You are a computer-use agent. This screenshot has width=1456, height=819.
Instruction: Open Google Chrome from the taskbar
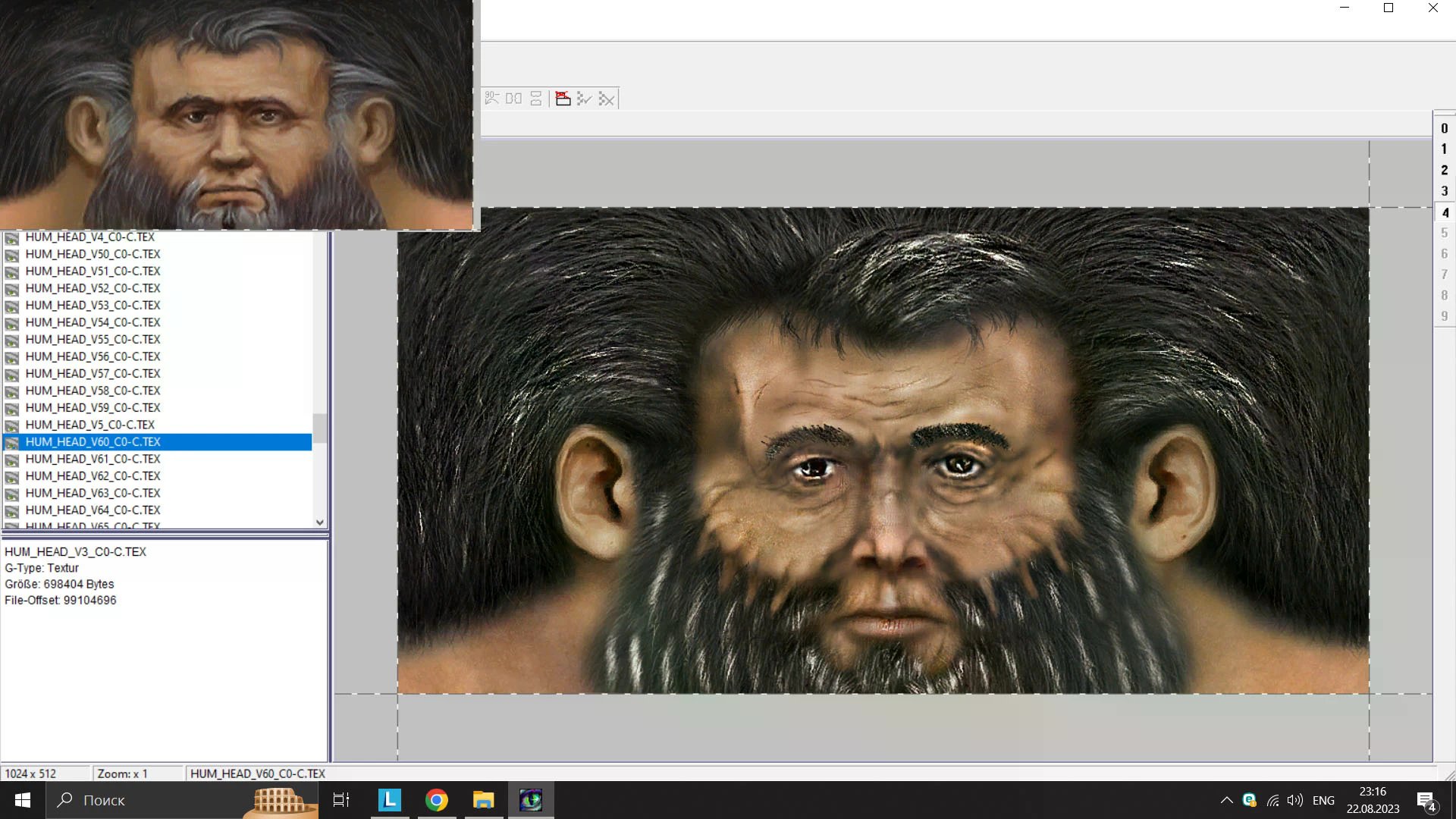(x=436, y=800)
